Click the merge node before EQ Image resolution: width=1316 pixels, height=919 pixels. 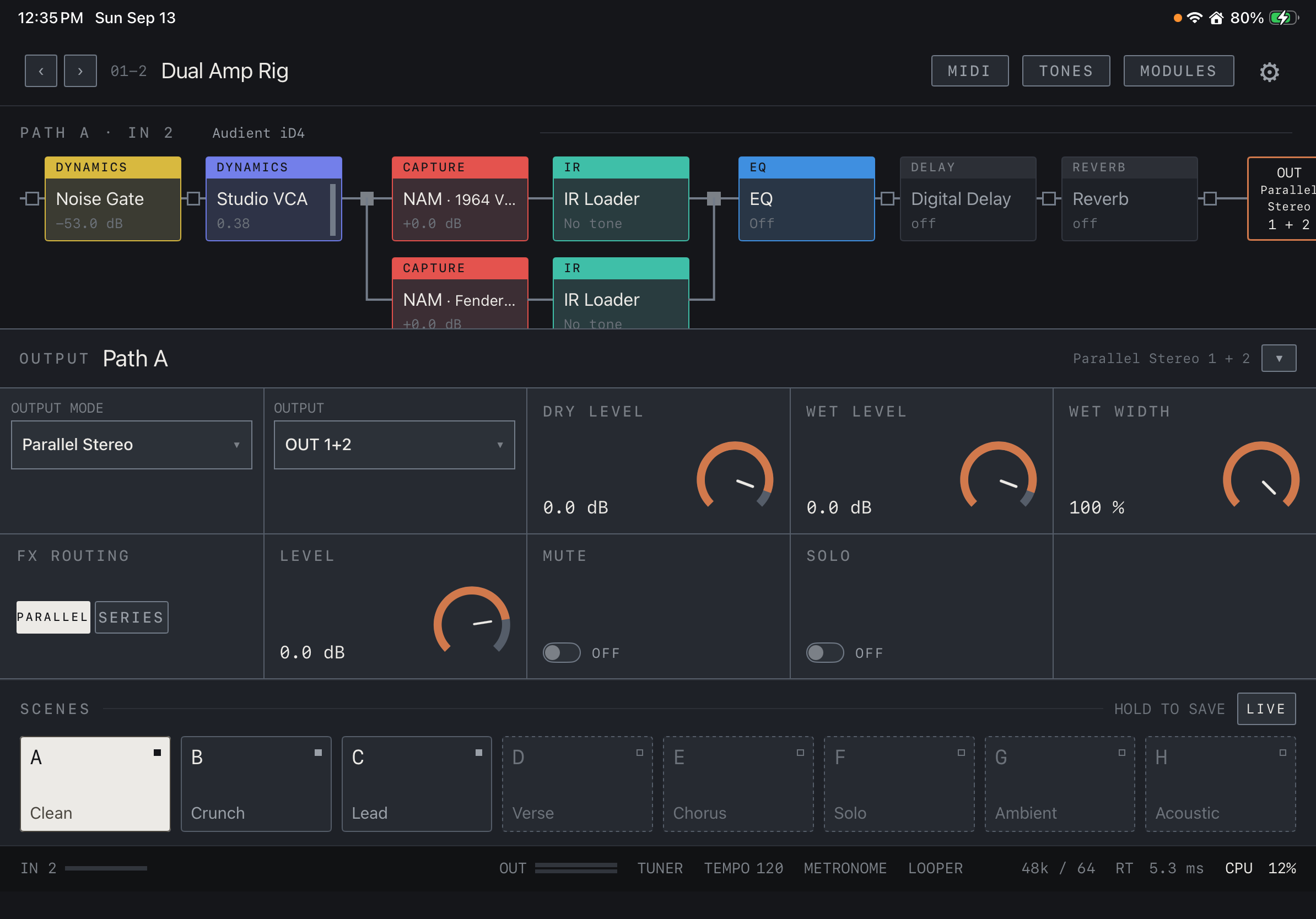714,199
